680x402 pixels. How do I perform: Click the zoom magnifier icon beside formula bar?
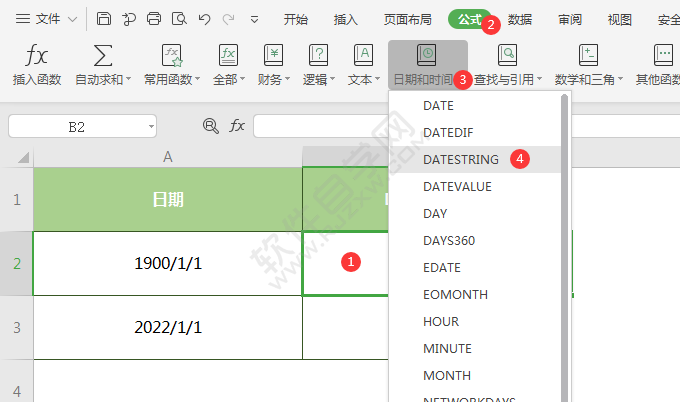(x=211, y=126)
